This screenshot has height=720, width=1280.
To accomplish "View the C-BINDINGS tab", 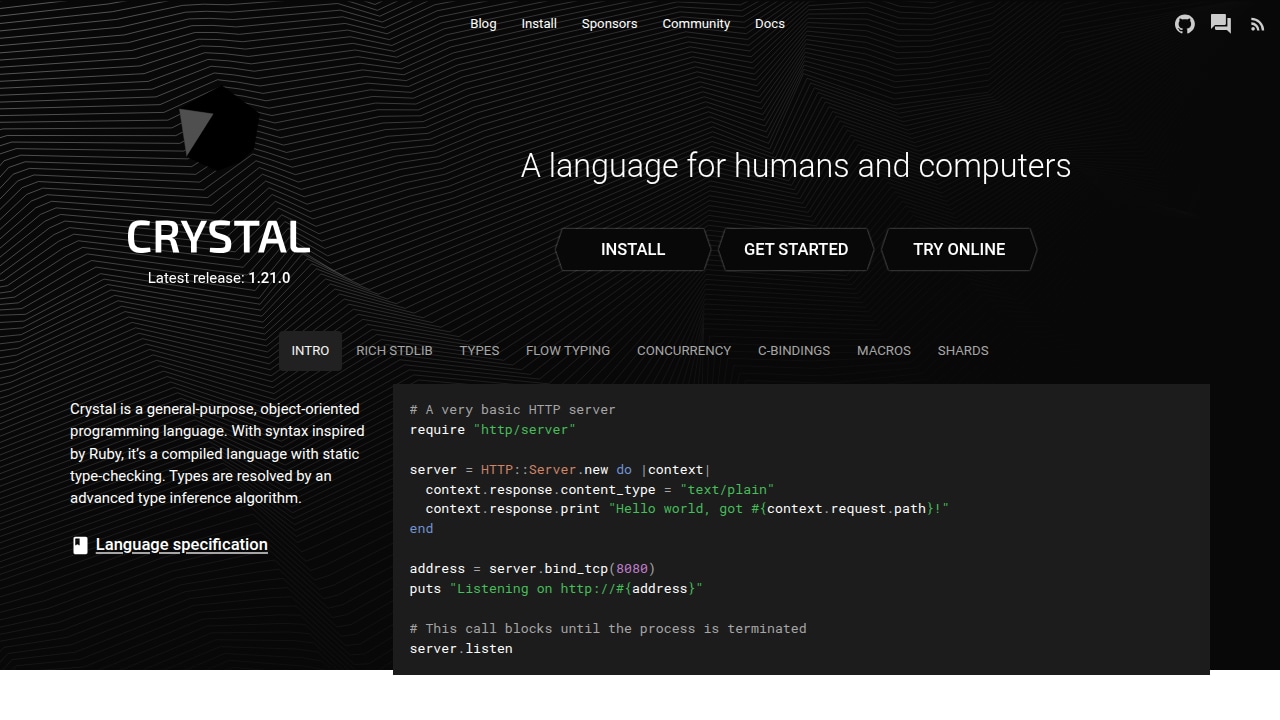I will [x=794, y=351].
